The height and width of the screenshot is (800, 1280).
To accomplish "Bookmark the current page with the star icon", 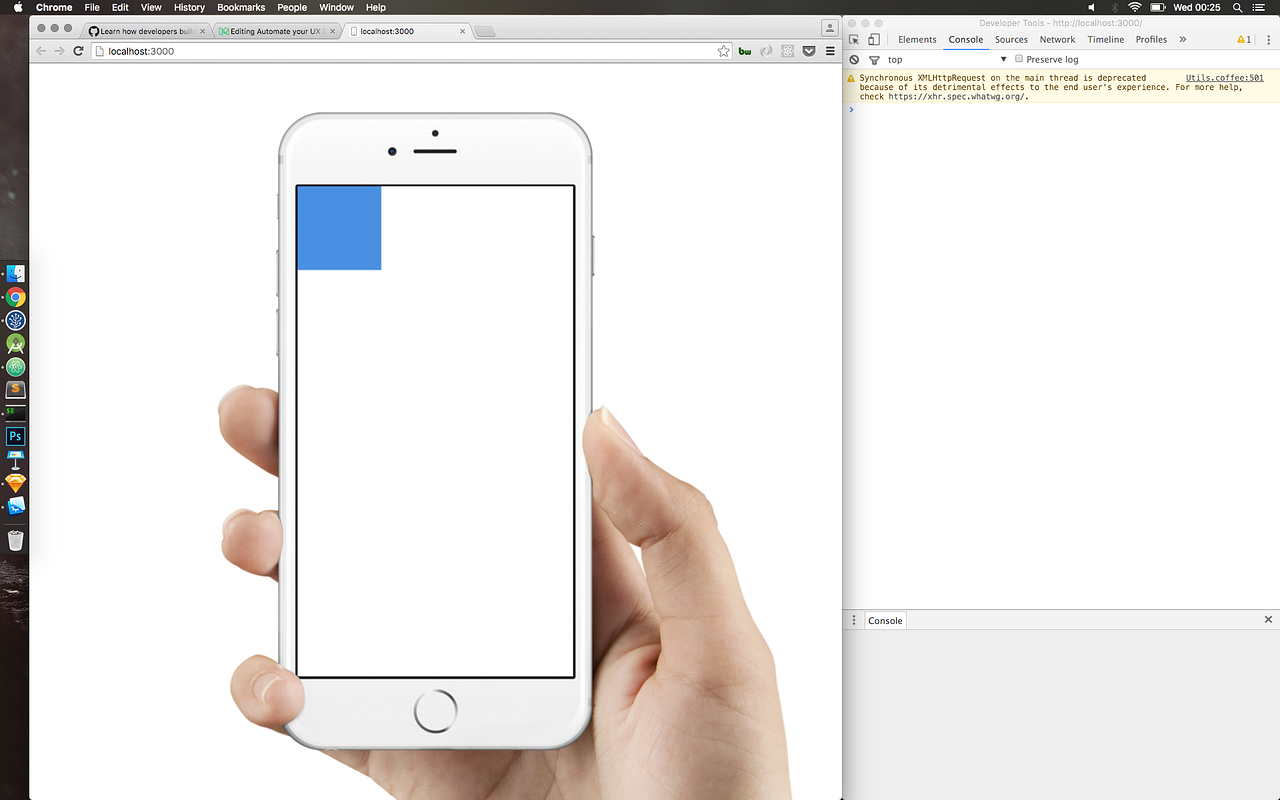I will pos(723,51).
